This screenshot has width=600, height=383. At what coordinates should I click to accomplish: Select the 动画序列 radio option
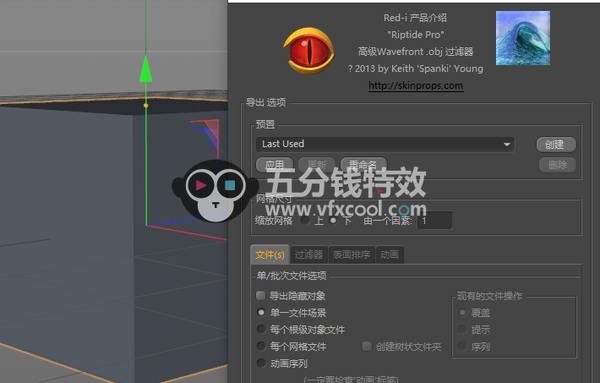[x=261, y=363]
